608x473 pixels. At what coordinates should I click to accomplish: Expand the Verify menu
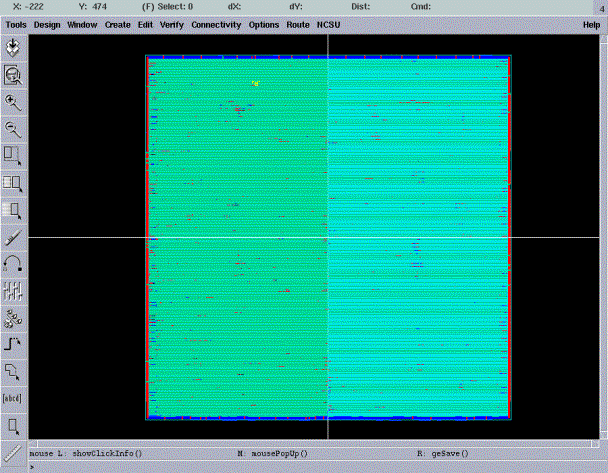coord(172,24)
